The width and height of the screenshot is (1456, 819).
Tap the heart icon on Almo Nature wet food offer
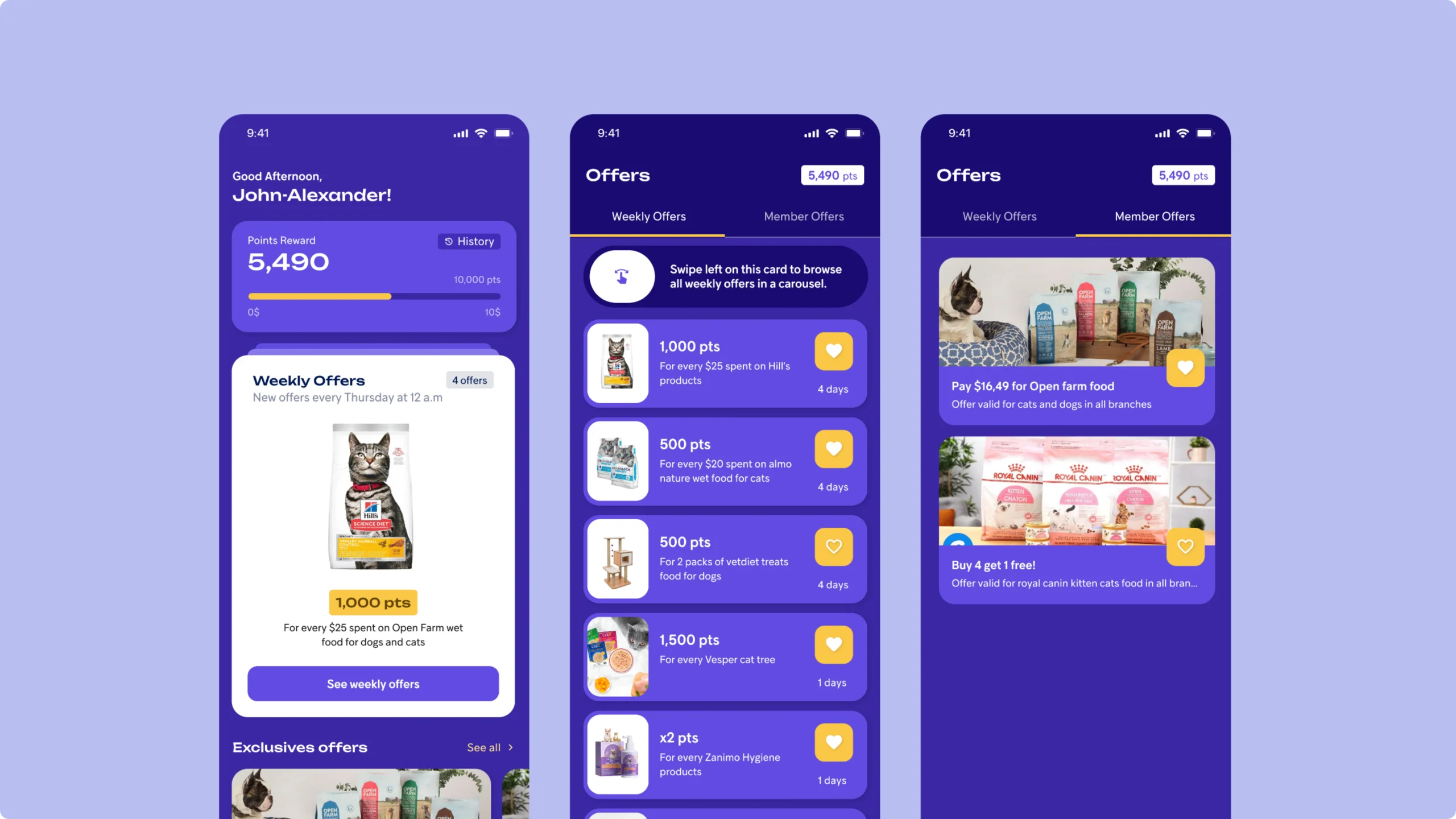[833, 448]
